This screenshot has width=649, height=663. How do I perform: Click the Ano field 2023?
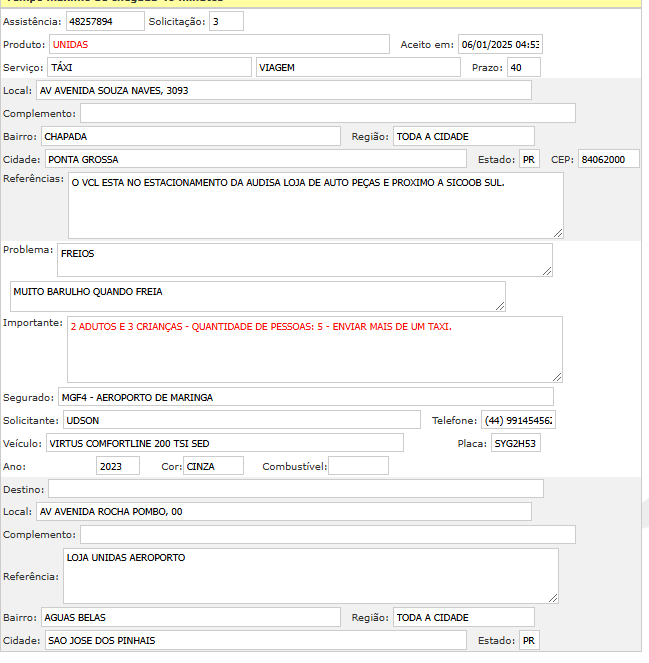[118, 466]
